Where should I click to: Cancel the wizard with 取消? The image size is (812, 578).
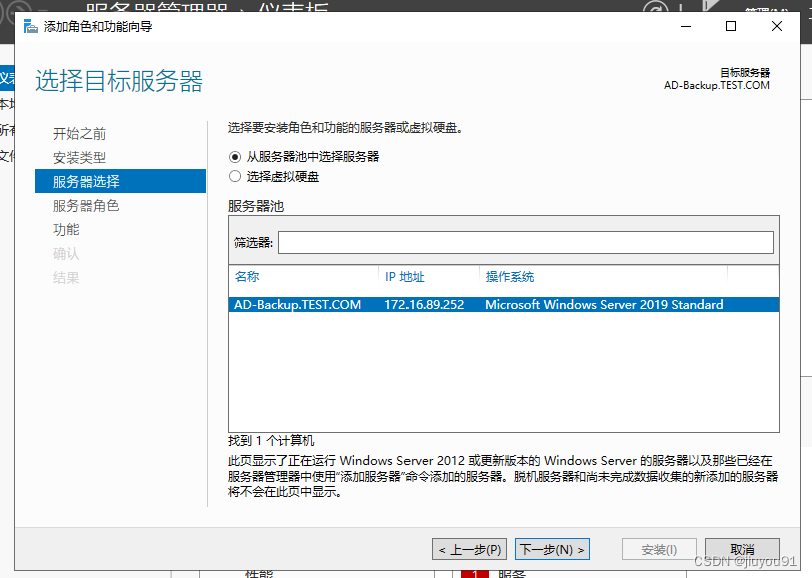(742, 549)
